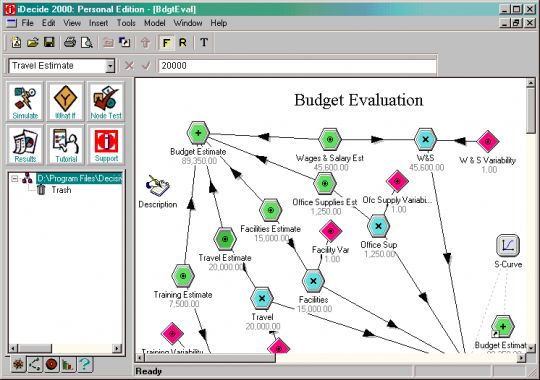This screenshot has width=540, height=380.
Task: Switch to the red circle bottom tab
Action: (x=51, y=364)
